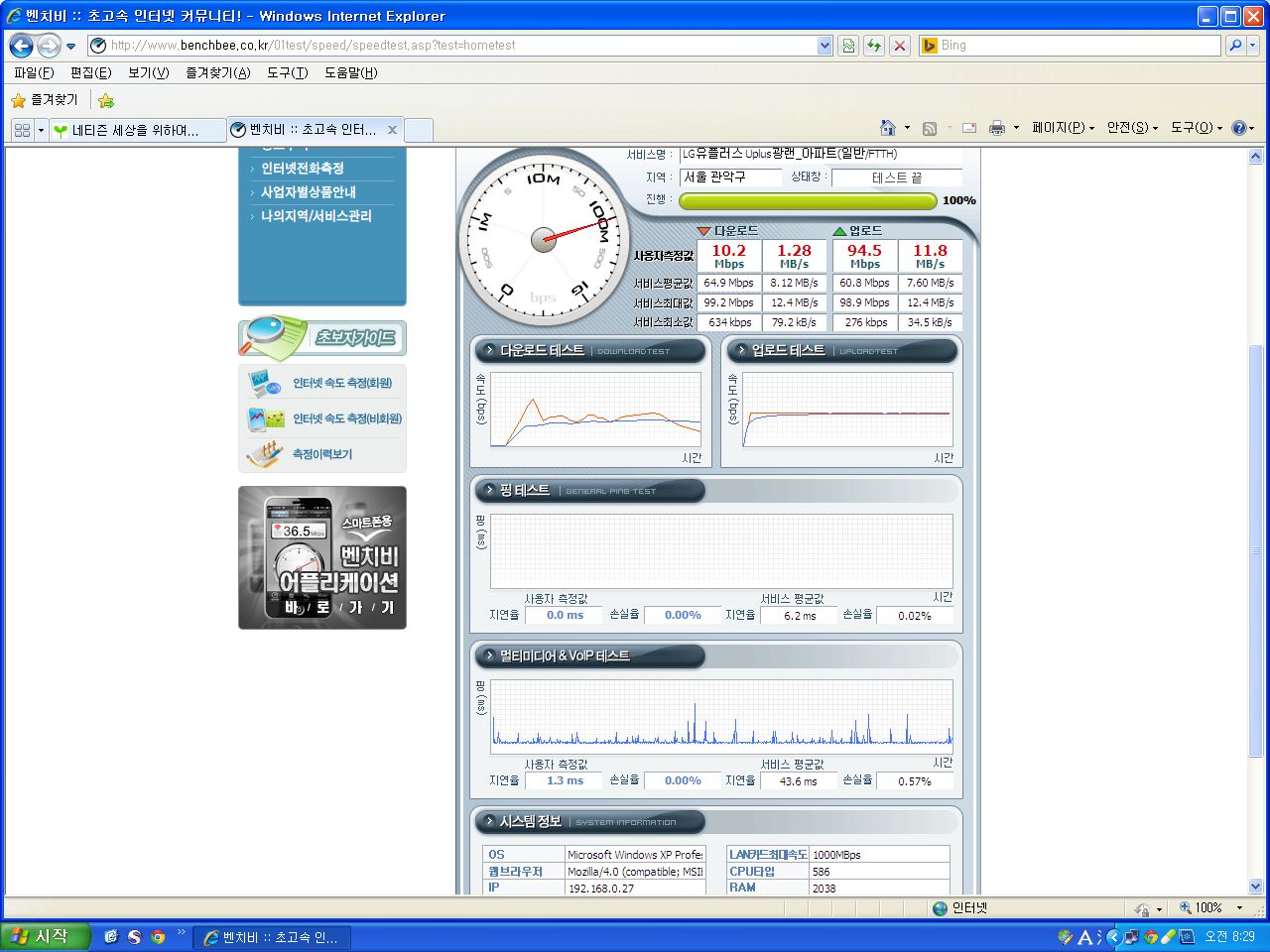Click the upload speed graph

point(847,410)
